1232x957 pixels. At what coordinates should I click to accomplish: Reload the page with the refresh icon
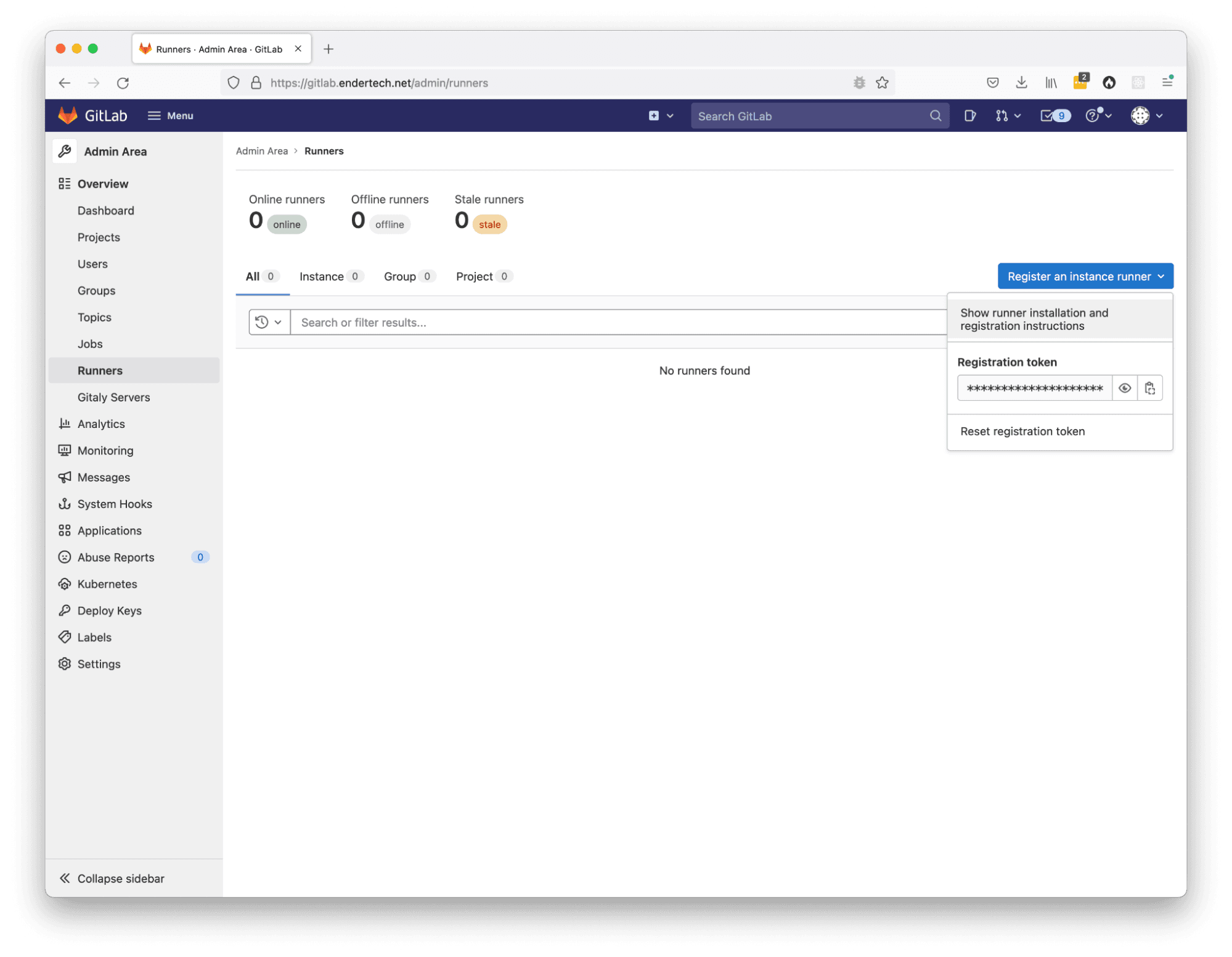click(x=123, y=83)
